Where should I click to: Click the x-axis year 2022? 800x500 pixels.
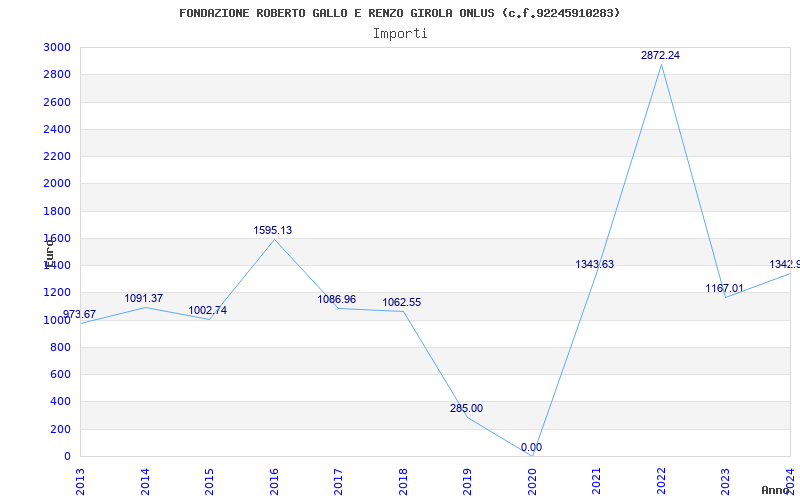point(661,481)
